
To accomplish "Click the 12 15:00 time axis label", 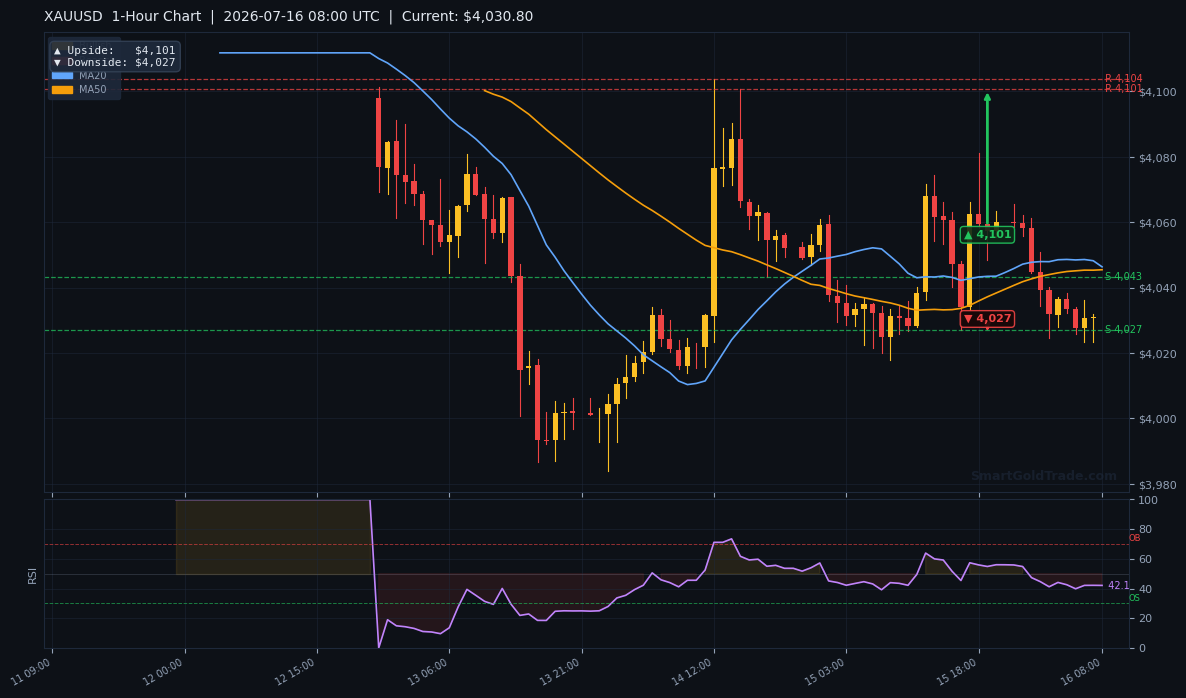I will [296, 672].
